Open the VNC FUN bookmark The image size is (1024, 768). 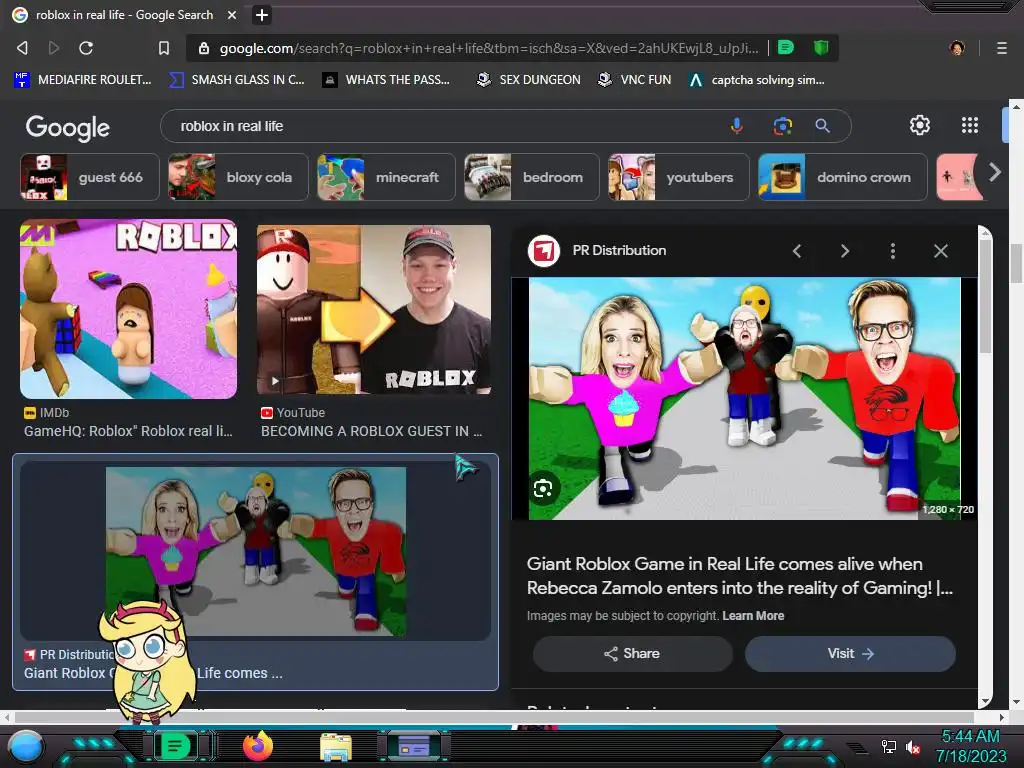coord(635,80)
